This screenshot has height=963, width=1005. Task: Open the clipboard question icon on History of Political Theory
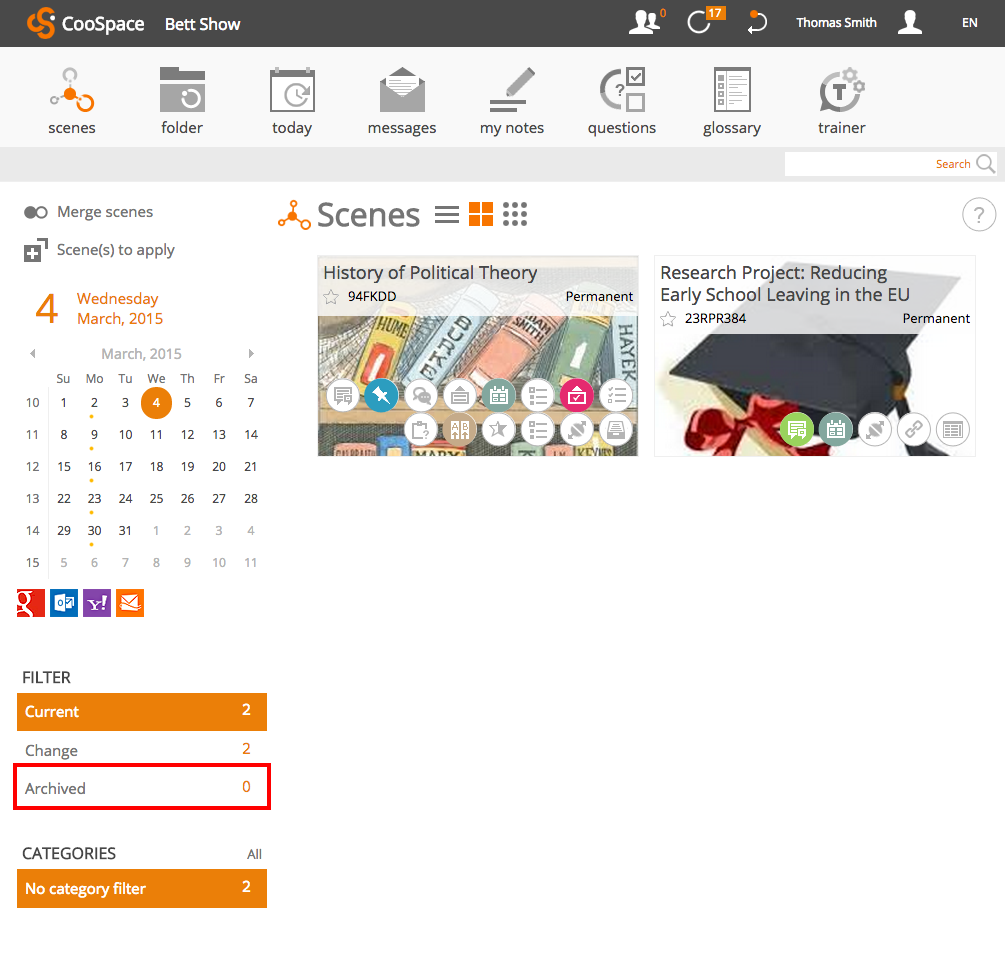[x=421, y=430]
